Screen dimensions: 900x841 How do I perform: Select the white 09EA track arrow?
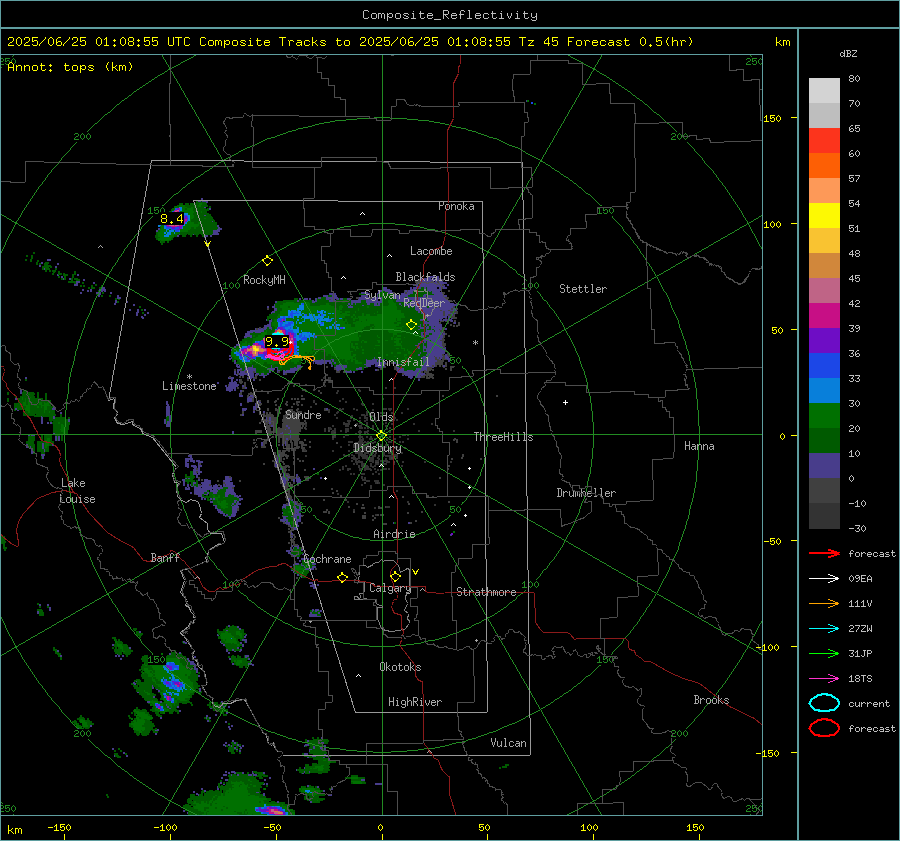click(x=824, y=578)
